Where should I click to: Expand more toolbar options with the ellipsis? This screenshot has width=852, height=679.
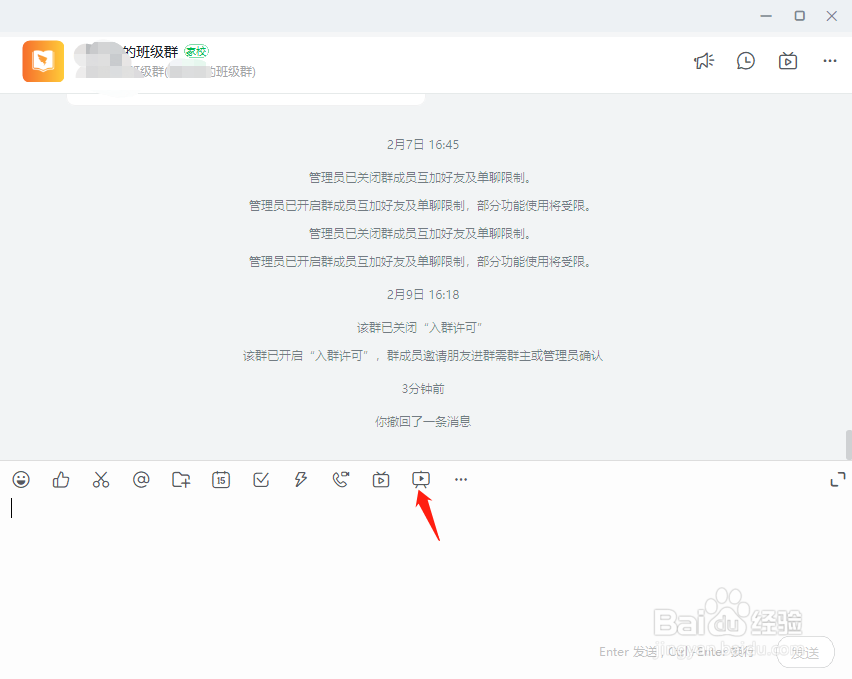461,479
